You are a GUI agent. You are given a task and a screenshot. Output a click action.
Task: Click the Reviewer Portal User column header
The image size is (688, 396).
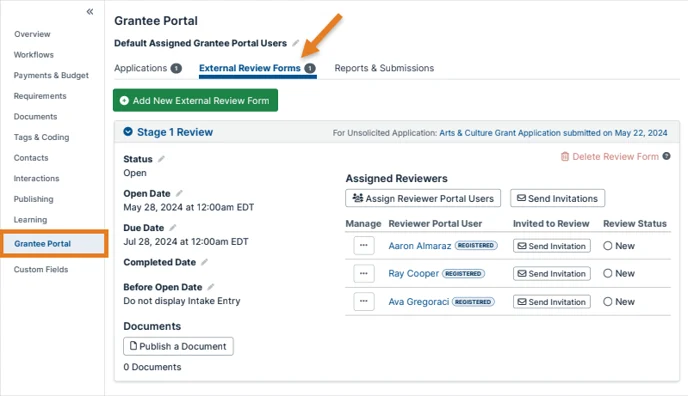click(435, 224)
